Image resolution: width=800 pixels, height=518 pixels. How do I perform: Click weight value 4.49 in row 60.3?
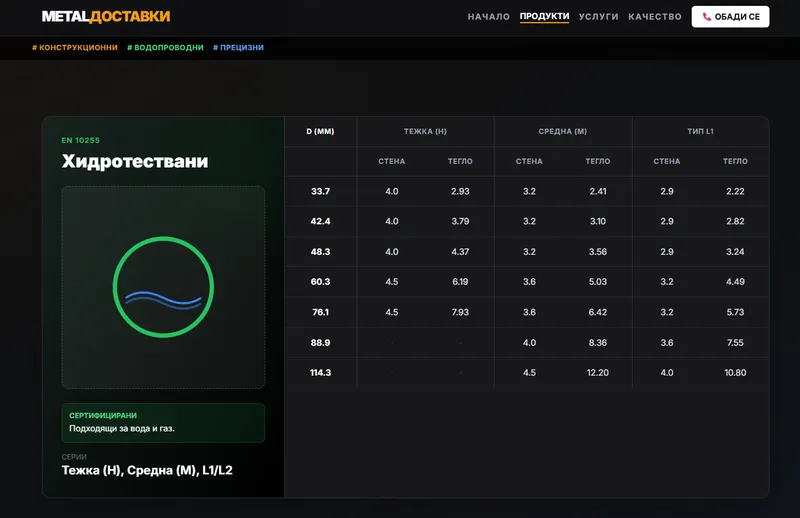pos(735,282)
